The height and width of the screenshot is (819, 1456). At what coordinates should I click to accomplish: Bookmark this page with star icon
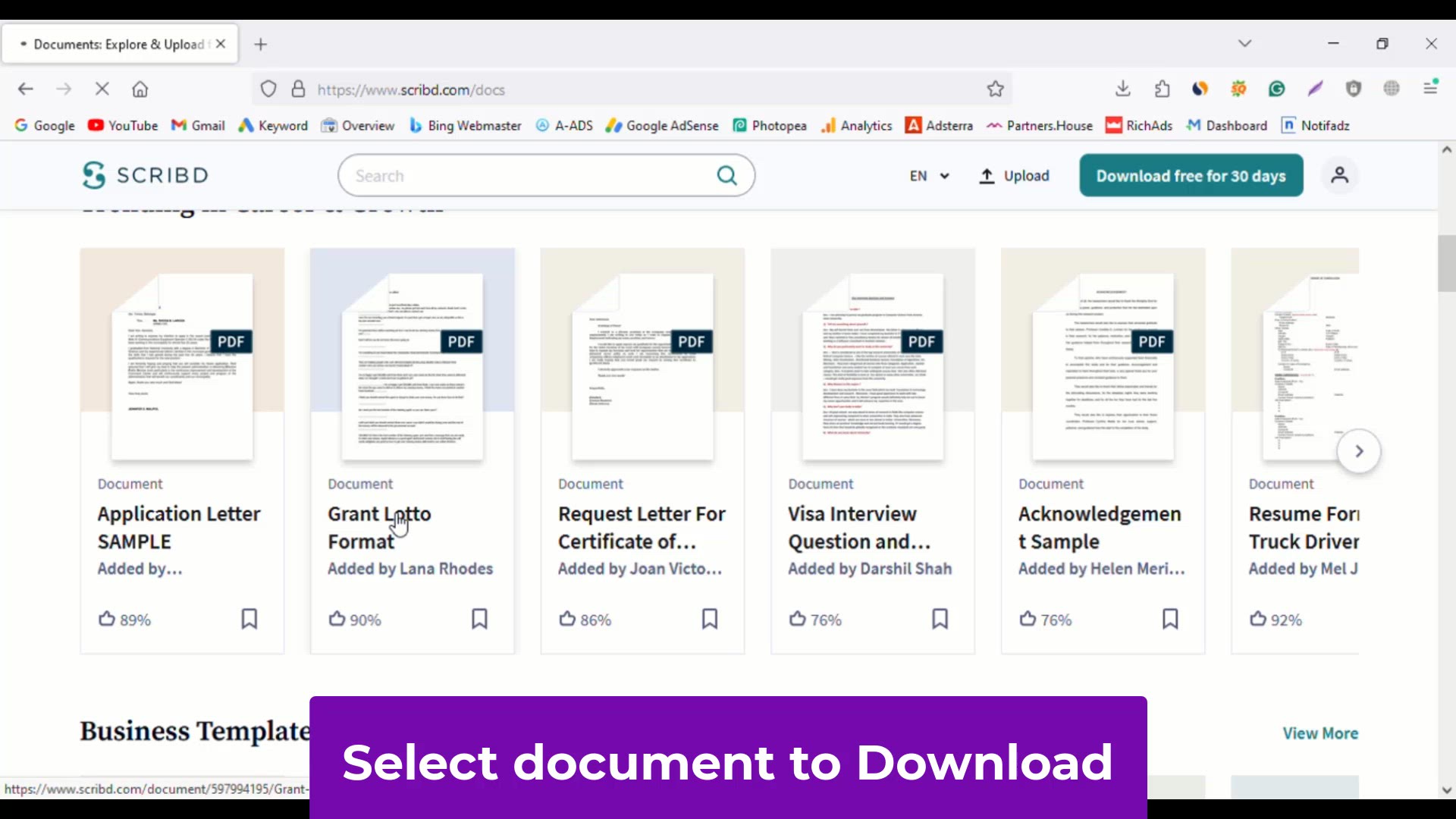996,89
